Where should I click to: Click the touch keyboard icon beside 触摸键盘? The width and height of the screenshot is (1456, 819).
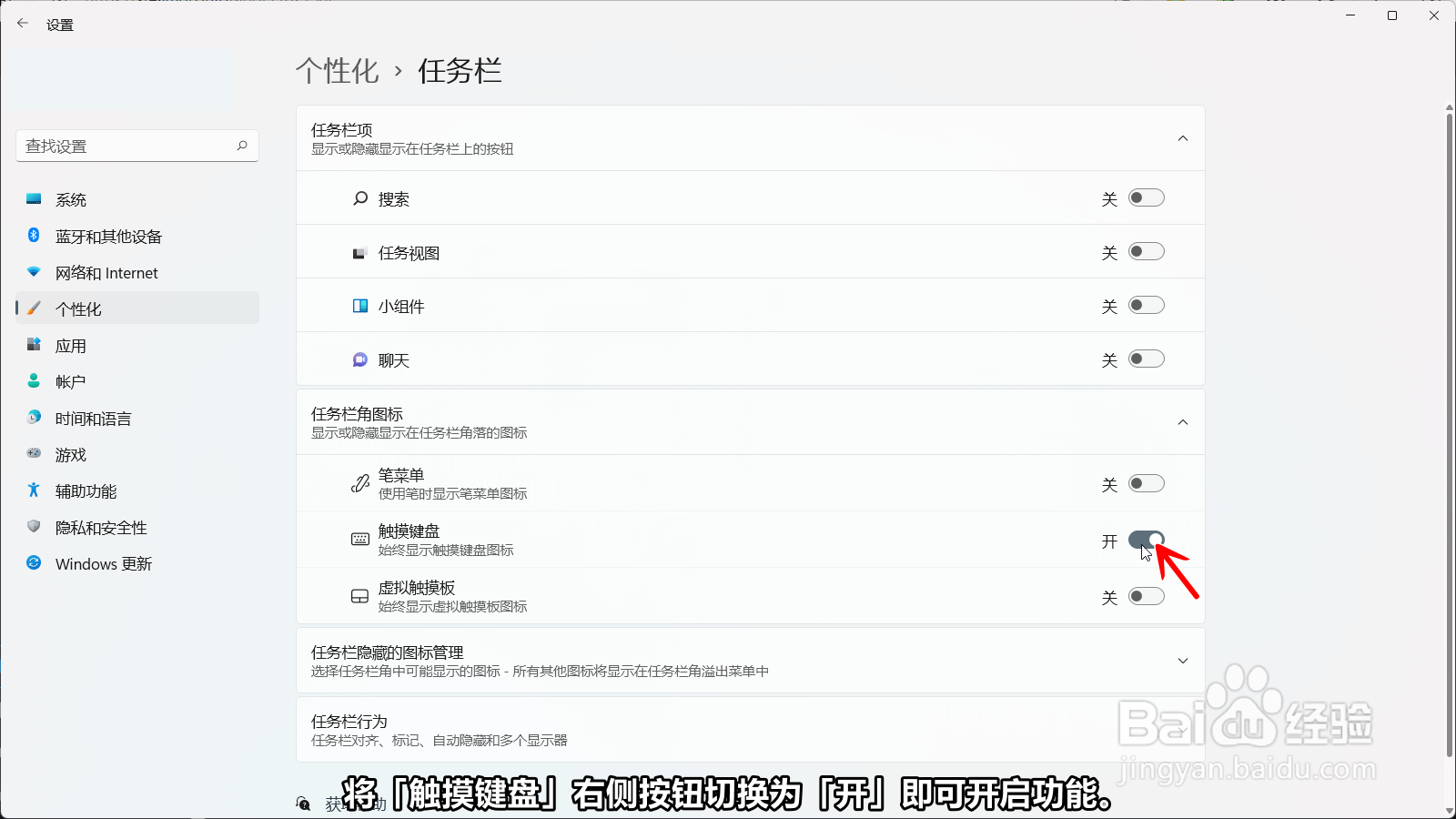[x=359, y=540]
